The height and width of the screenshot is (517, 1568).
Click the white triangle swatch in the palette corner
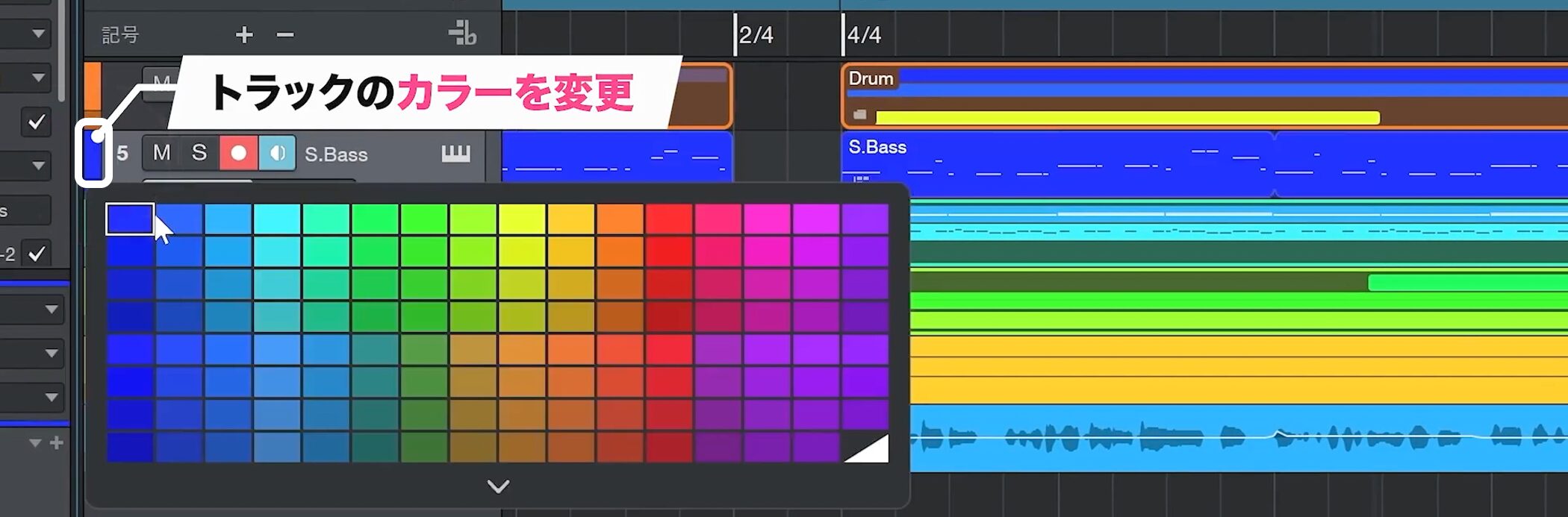pos(866,448)
